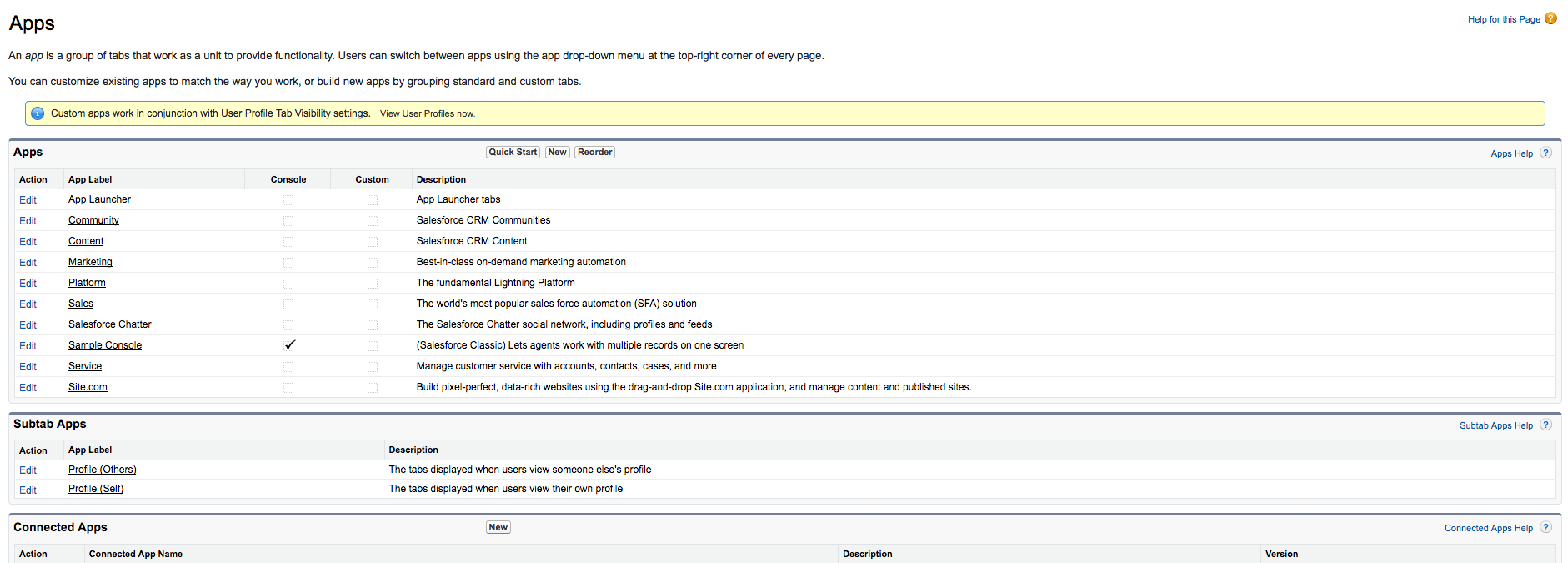
Task: Toggle the Console checkbox for App Launcher
Action: click(288, 200)
